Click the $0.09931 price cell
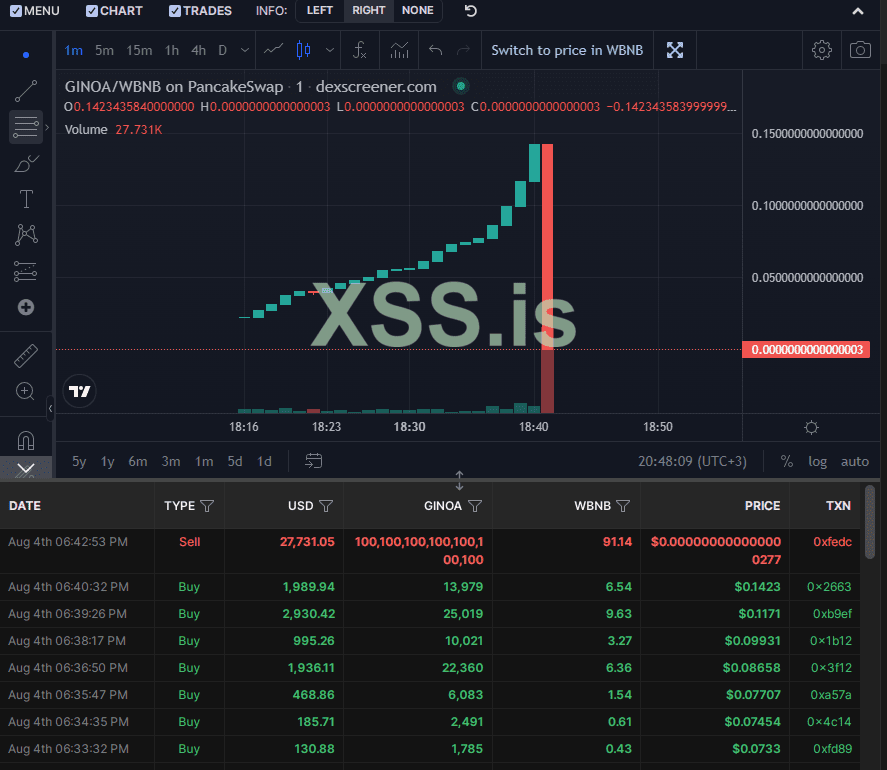The width and height of the screenshot is (887, 770). click(x=752, y=640)
